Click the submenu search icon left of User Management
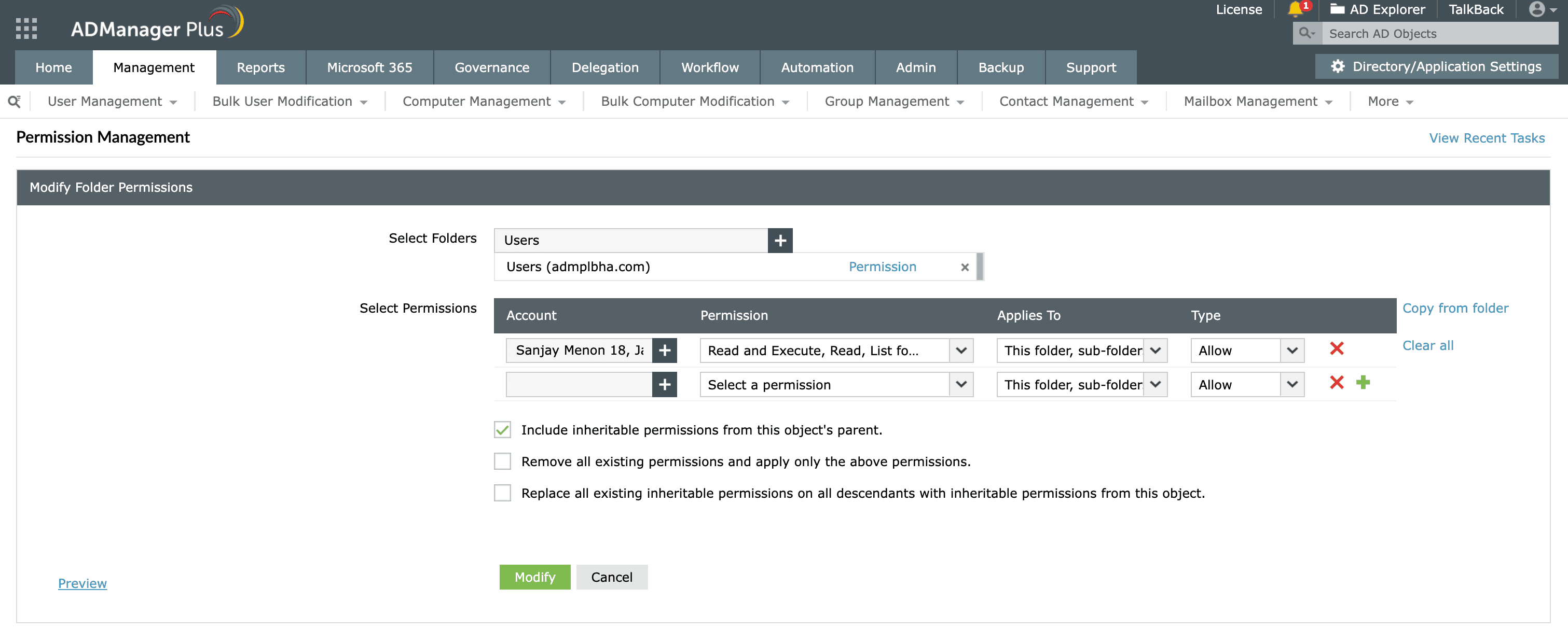The width and height of the screenshot is (1568, 644). tap(14, 102)
